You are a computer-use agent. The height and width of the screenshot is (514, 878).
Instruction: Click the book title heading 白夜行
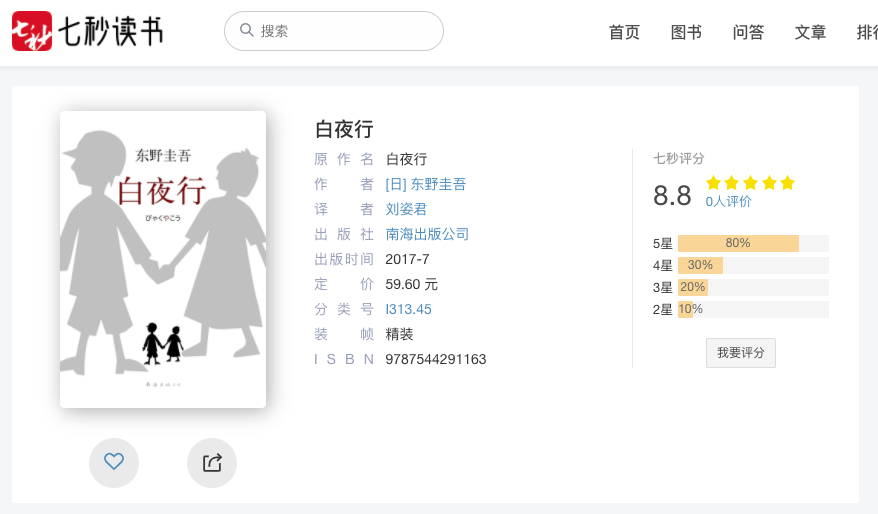coord(344,129)
